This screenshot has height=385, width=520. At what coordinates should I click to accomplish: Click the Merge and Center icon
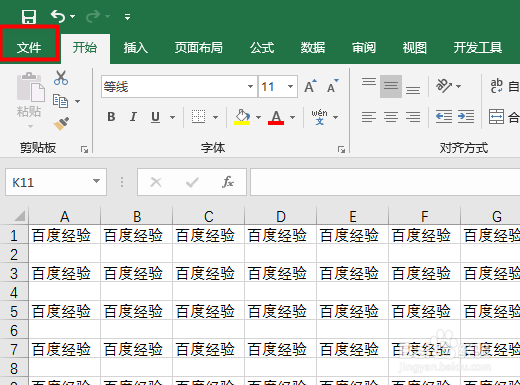(496, 116)
